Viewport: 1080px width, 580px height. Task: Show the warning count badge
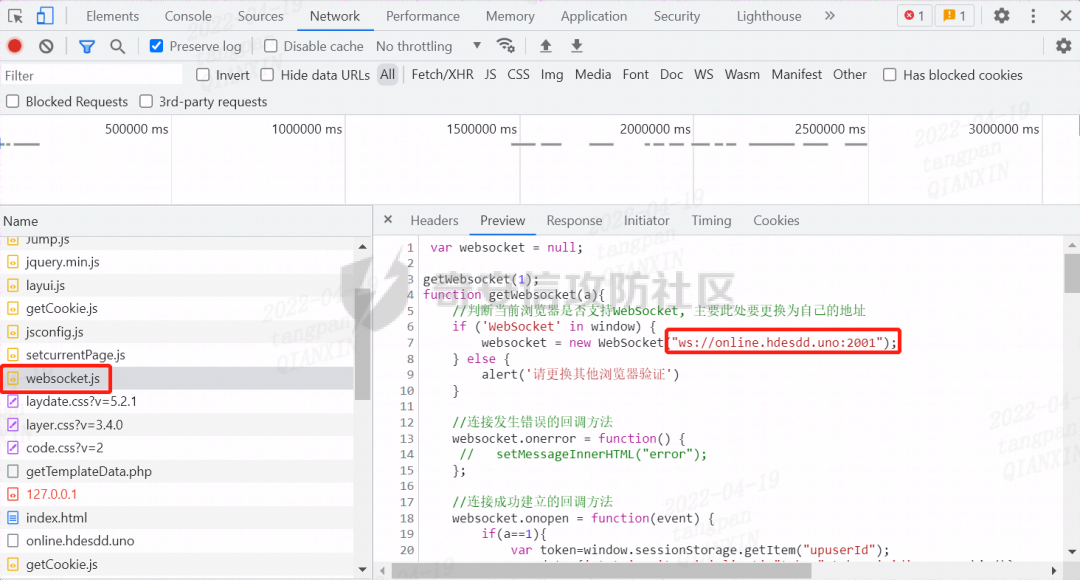tap(954, 16)
